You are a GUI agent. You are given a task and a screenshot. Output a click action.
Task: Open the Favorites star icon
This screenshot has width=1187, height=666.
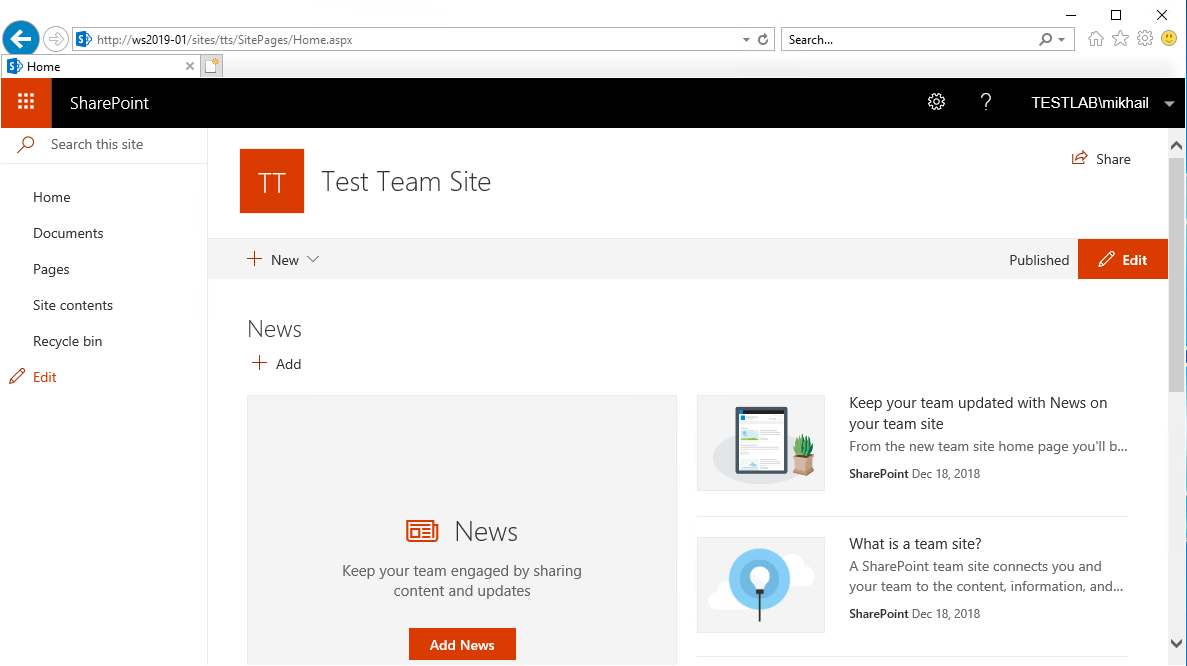coord(1120,39)
